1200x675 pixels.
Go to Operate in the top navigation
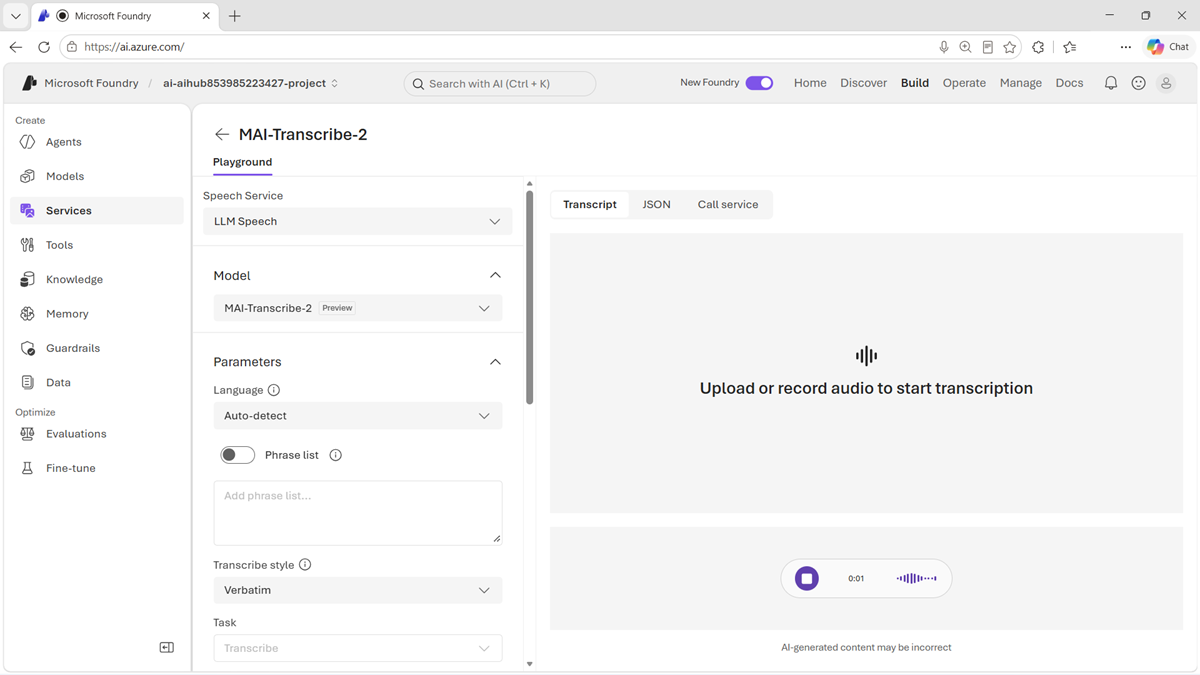click(964, 83)
